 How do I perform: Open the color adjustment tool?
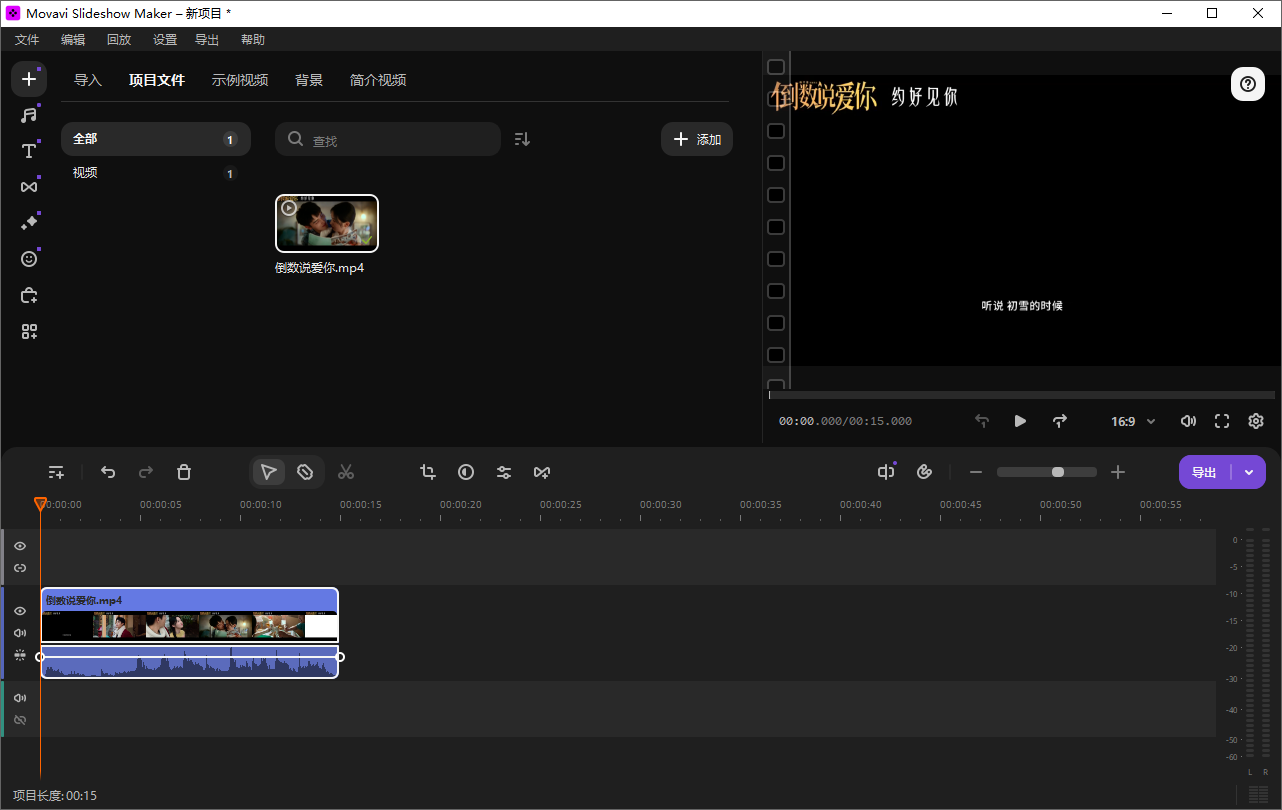466,472
